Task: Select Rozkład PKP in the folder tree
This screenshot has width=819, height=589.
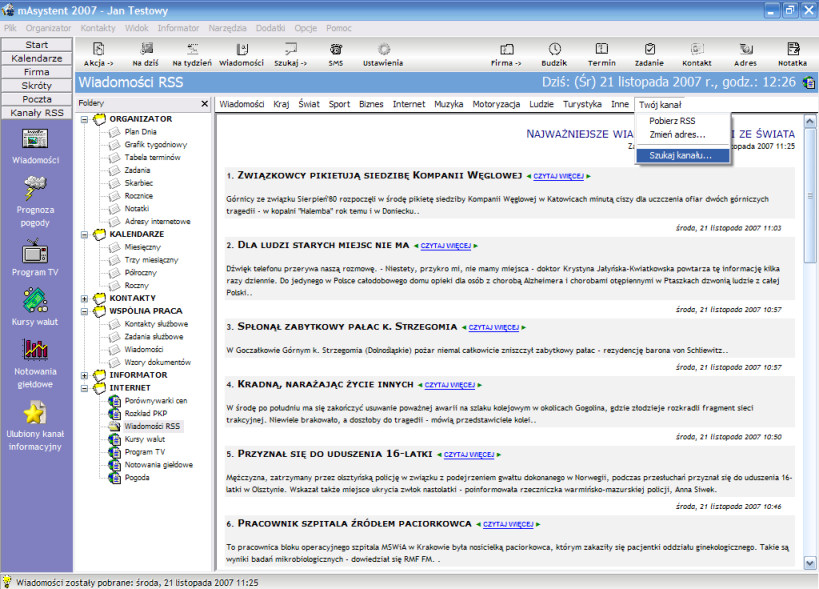Action: click(x=146, y=414)
